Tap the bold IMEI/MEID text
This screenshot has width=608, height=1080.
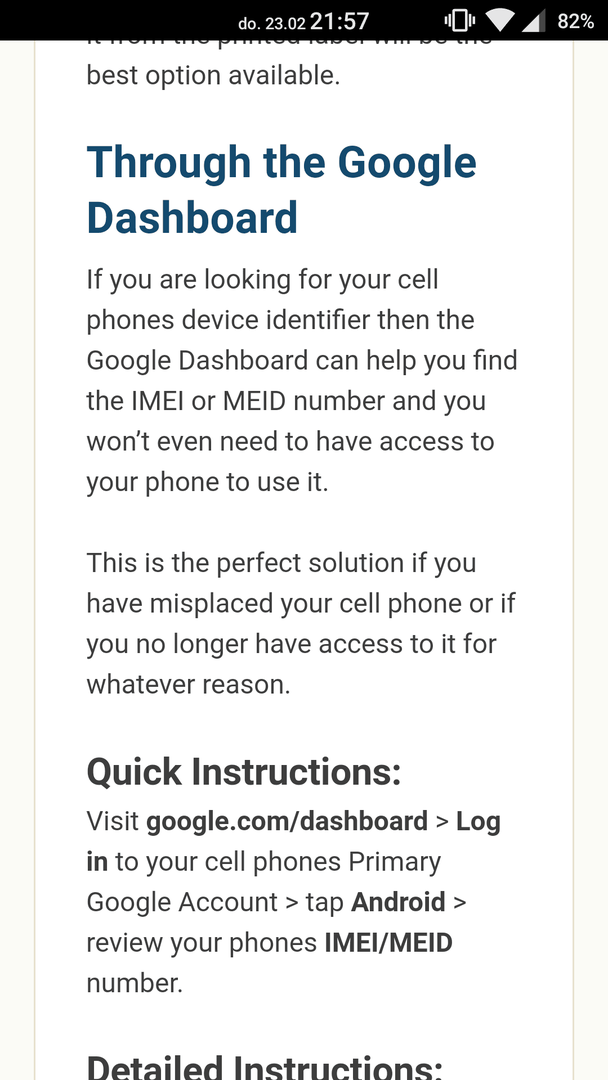(x=388, y=942)
